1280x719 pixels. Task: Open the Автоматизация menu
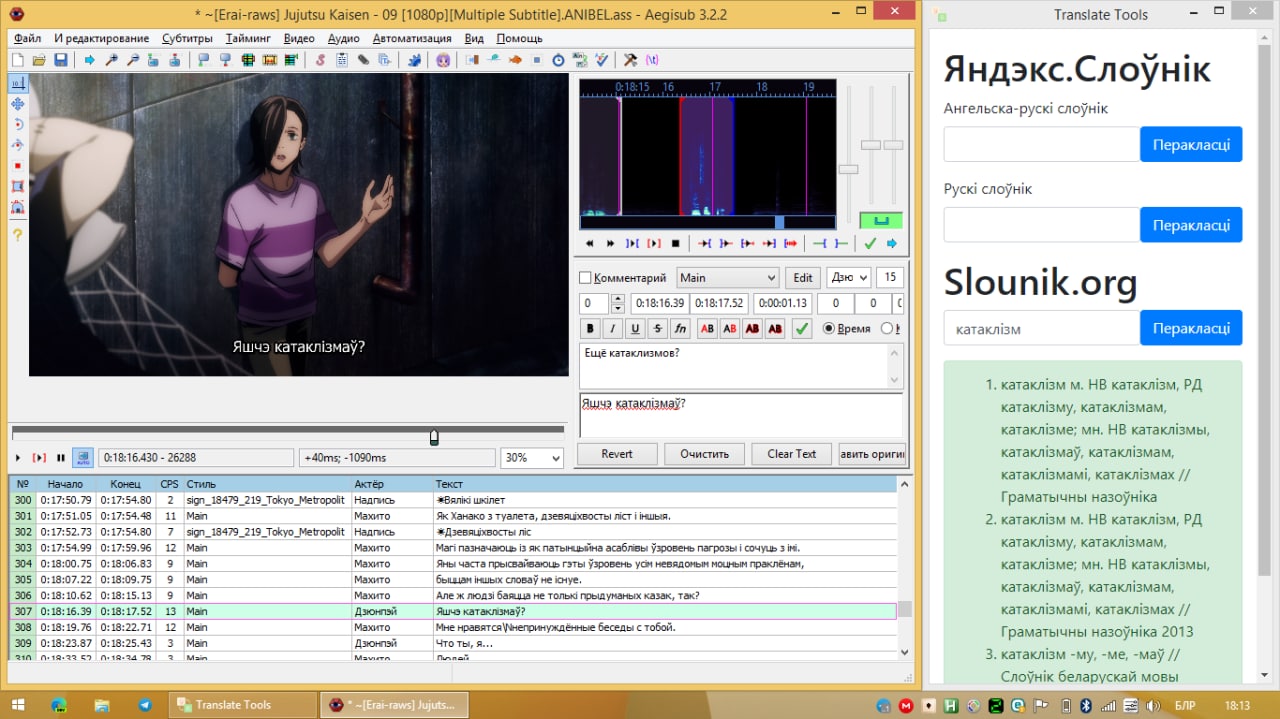tap(412, 38)
